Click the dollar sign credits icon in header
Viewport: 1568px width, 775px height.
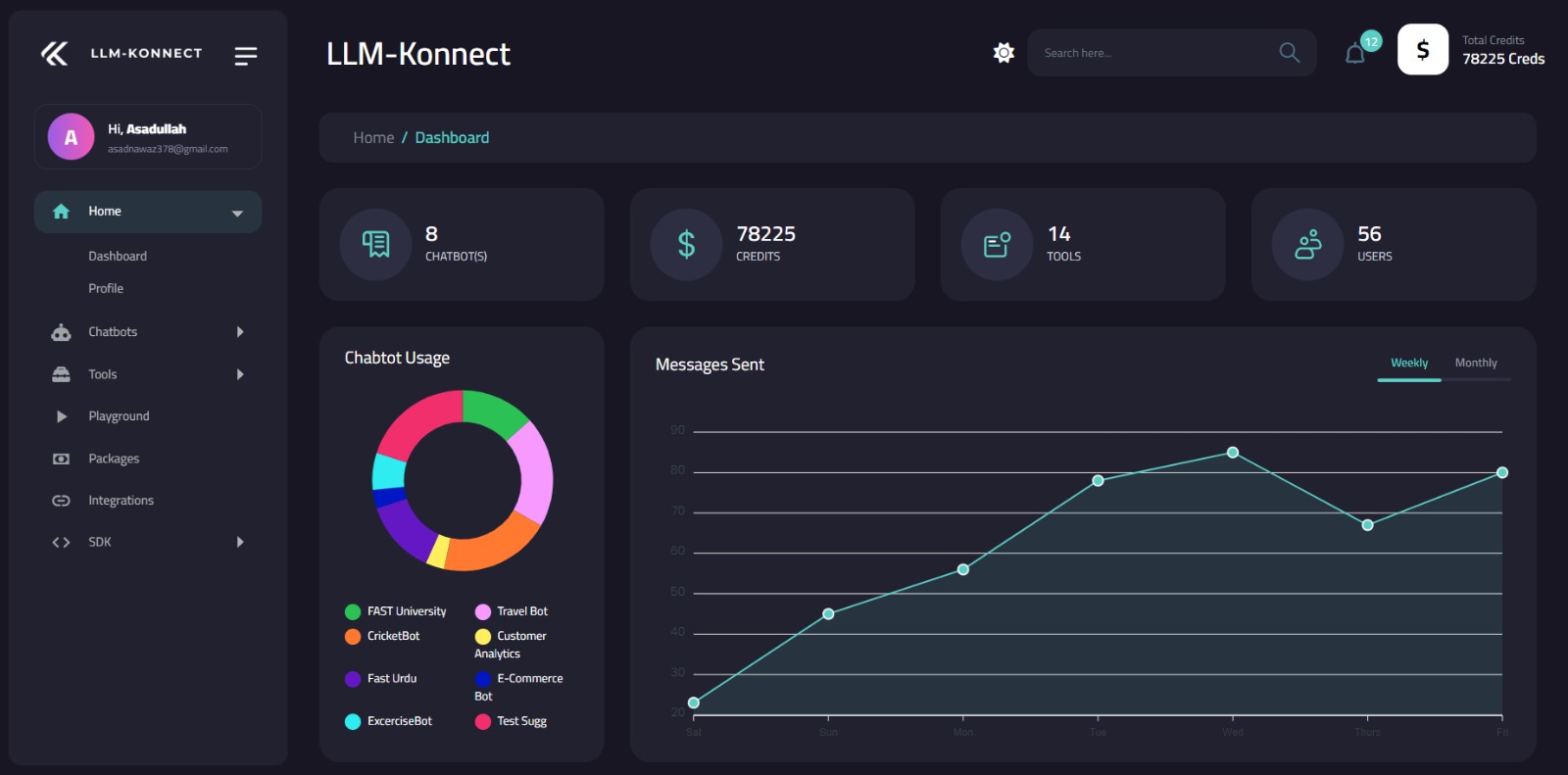click(x=1422, y=50)
